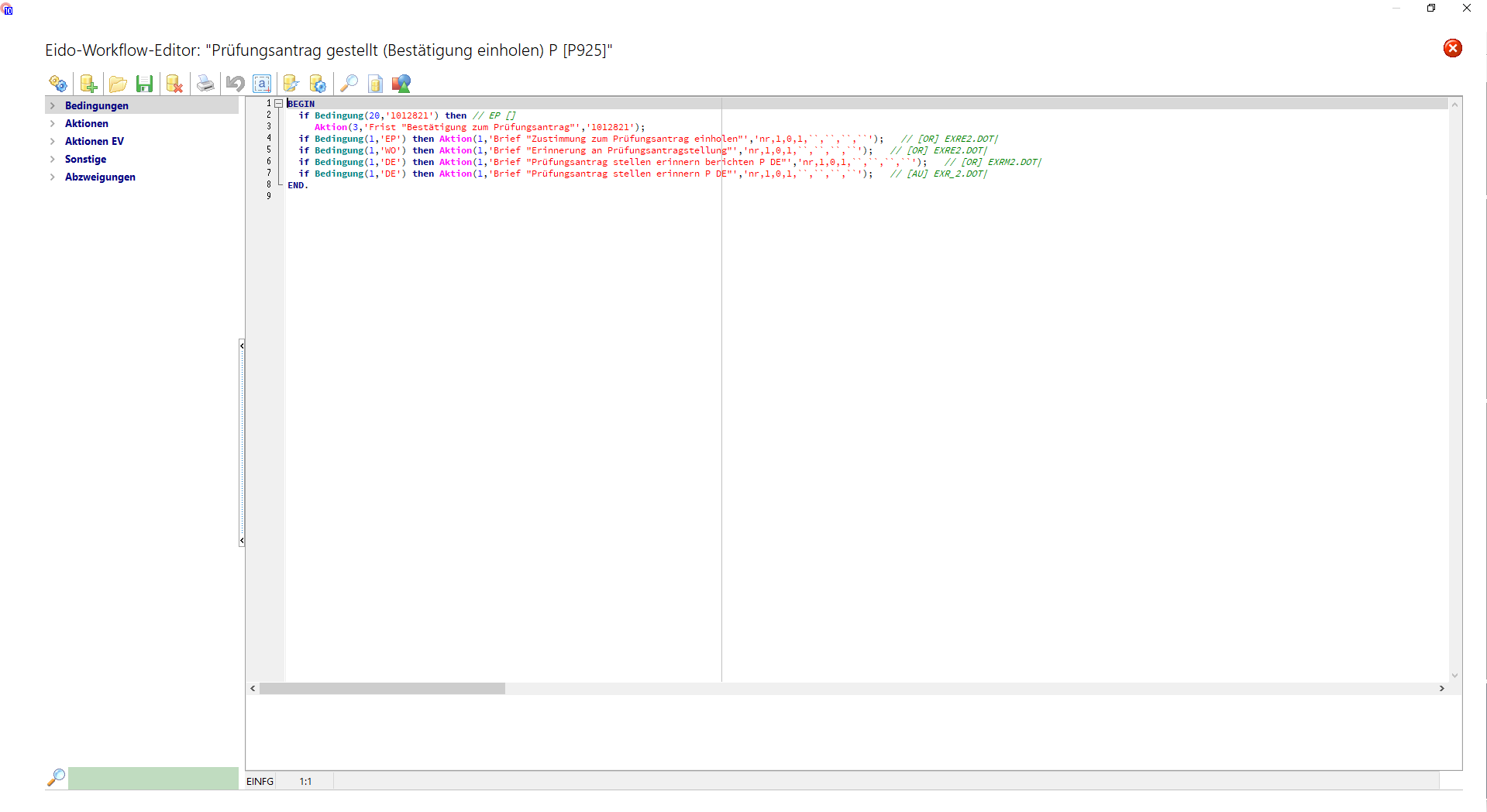The width and height of the screenshot is (1487, 812).
Task: Collapse the BEGIN code fold marker
Action: coord(278,104)
